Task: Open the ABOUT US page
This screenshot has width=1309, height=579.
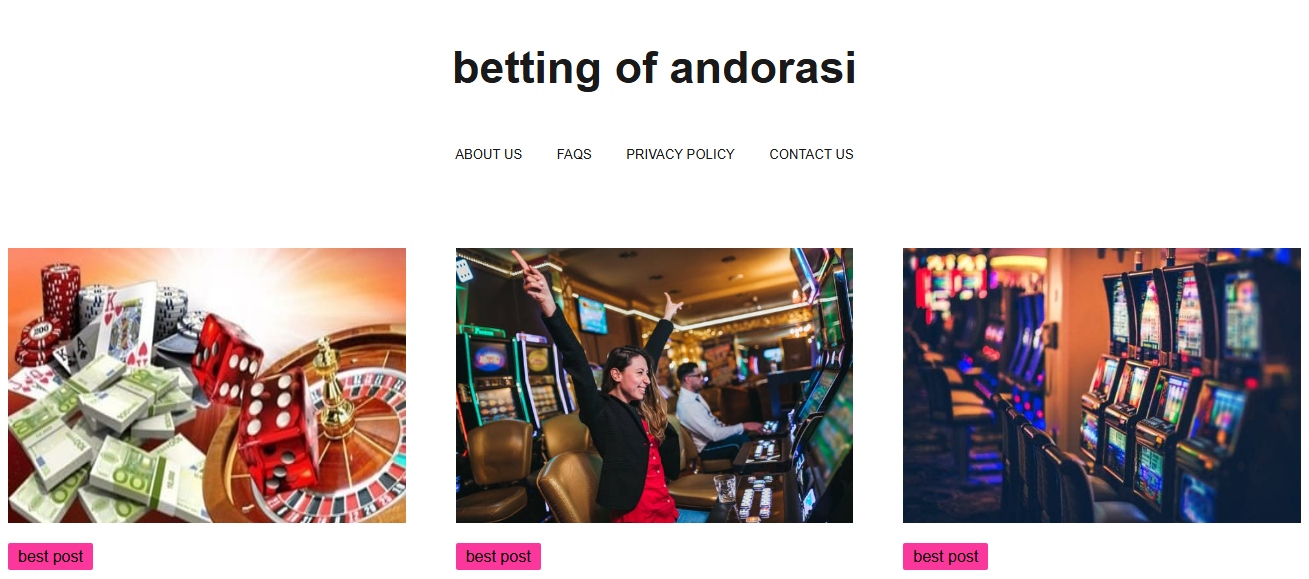Action: coord(488,154)
